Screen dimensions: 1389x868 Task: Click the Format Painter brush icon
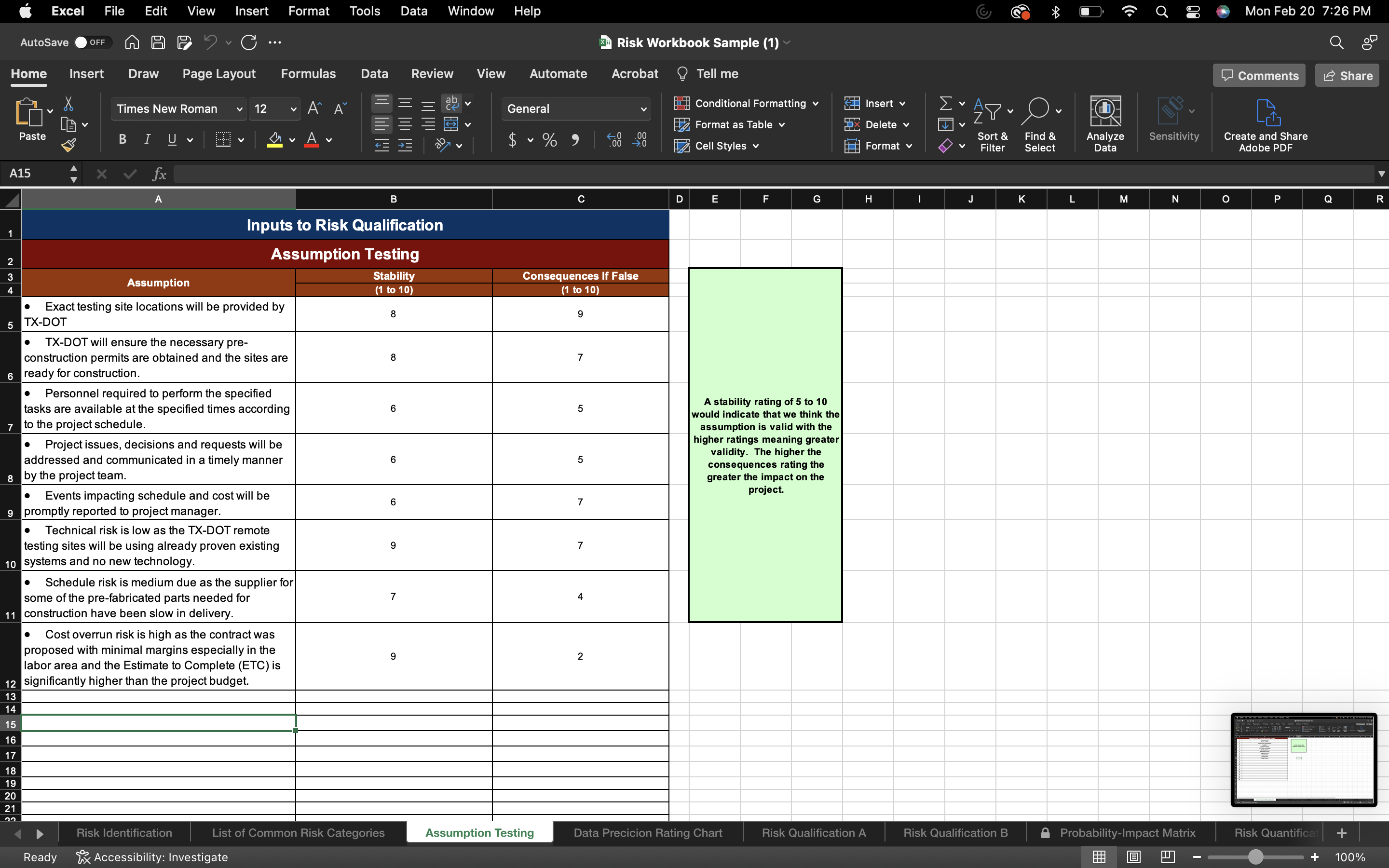69,146
